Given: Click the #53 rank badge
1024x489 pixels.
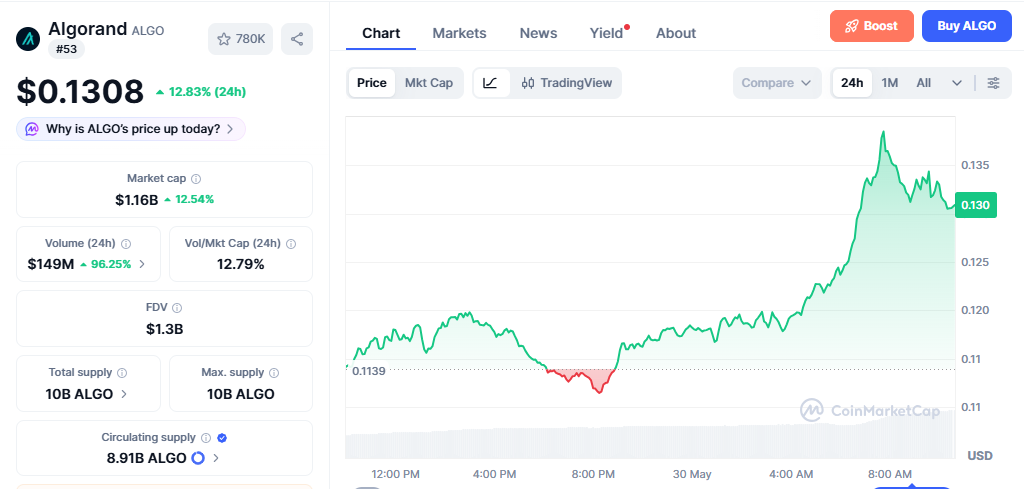Looking at the screenshot, I should click(x=66, y=49).
